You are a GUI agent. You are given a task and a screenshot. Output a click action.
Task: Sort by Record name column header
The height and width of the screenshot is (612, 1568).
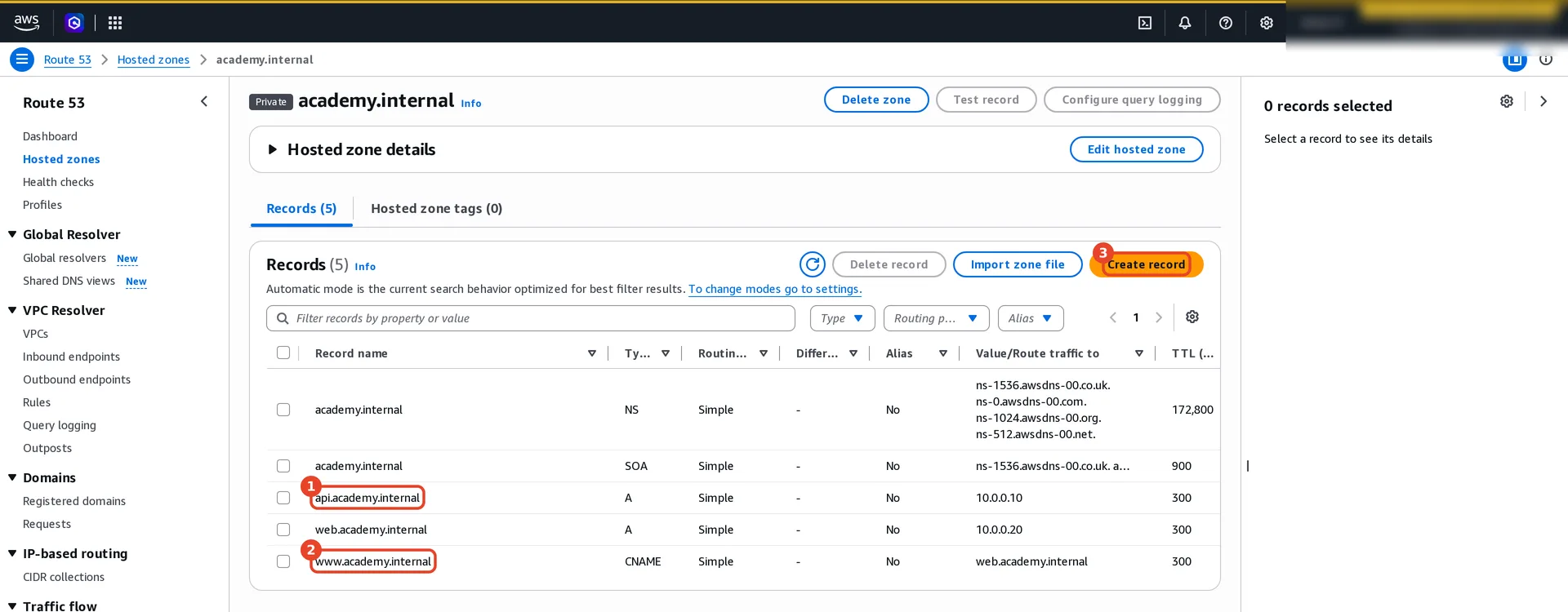351,353
